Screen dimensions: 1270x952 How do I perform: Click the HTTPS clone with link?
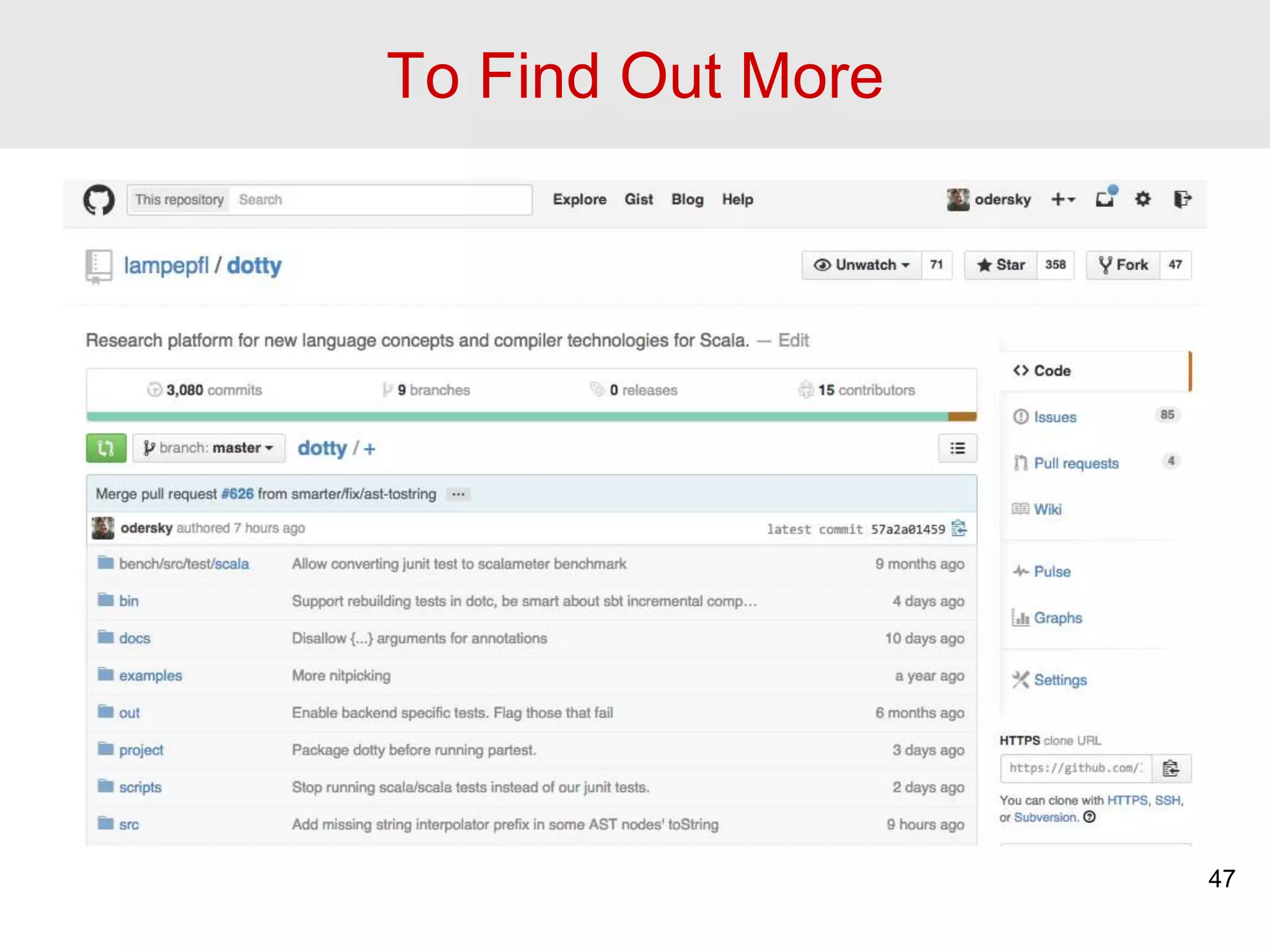[x=1127, y=800]
